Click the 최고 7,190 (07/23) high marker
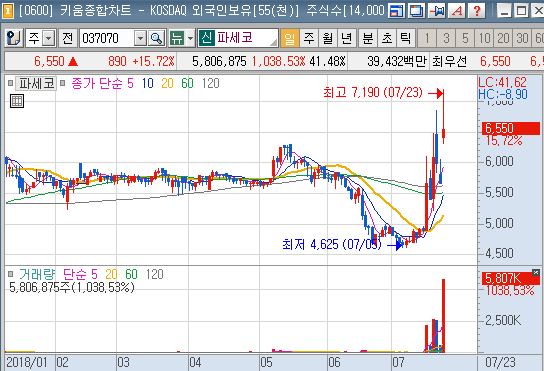Image resolution: width=544 pixels, height=371 pixels. [x=373, y=92]
